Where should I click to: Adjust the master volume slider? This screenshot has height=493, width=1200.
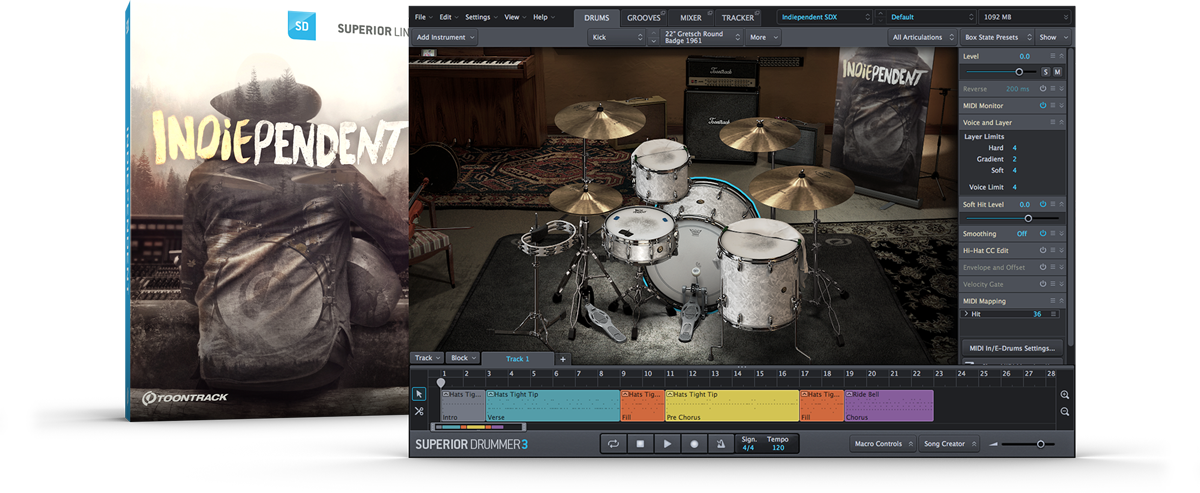(x=1029, y=444)
